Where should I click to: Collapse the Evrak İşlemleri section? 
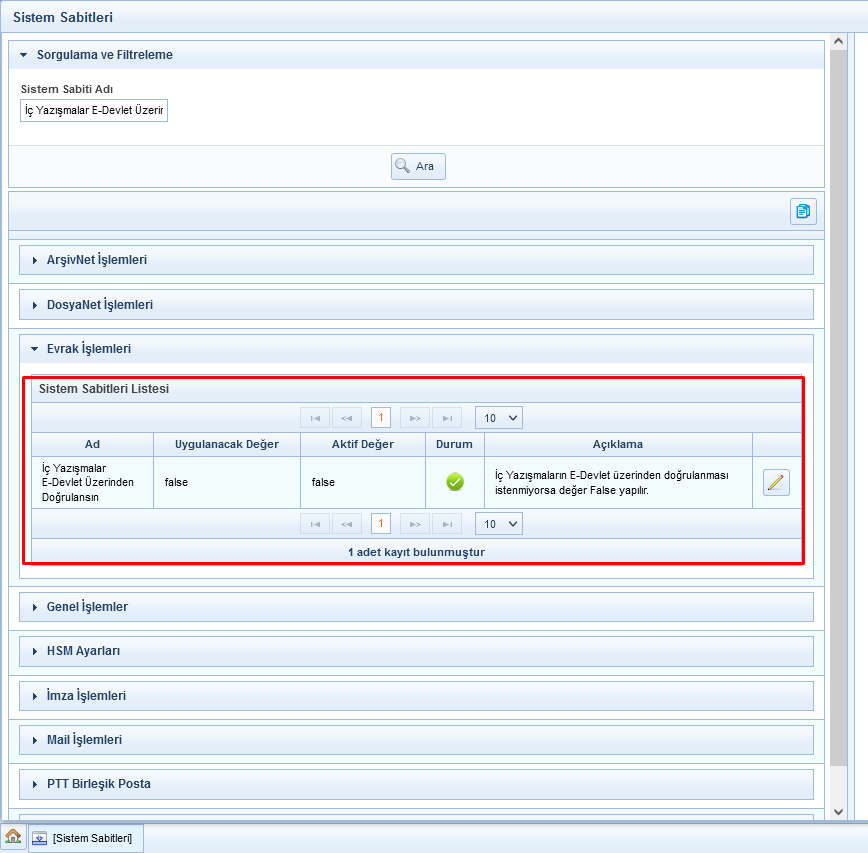point(88,349)
